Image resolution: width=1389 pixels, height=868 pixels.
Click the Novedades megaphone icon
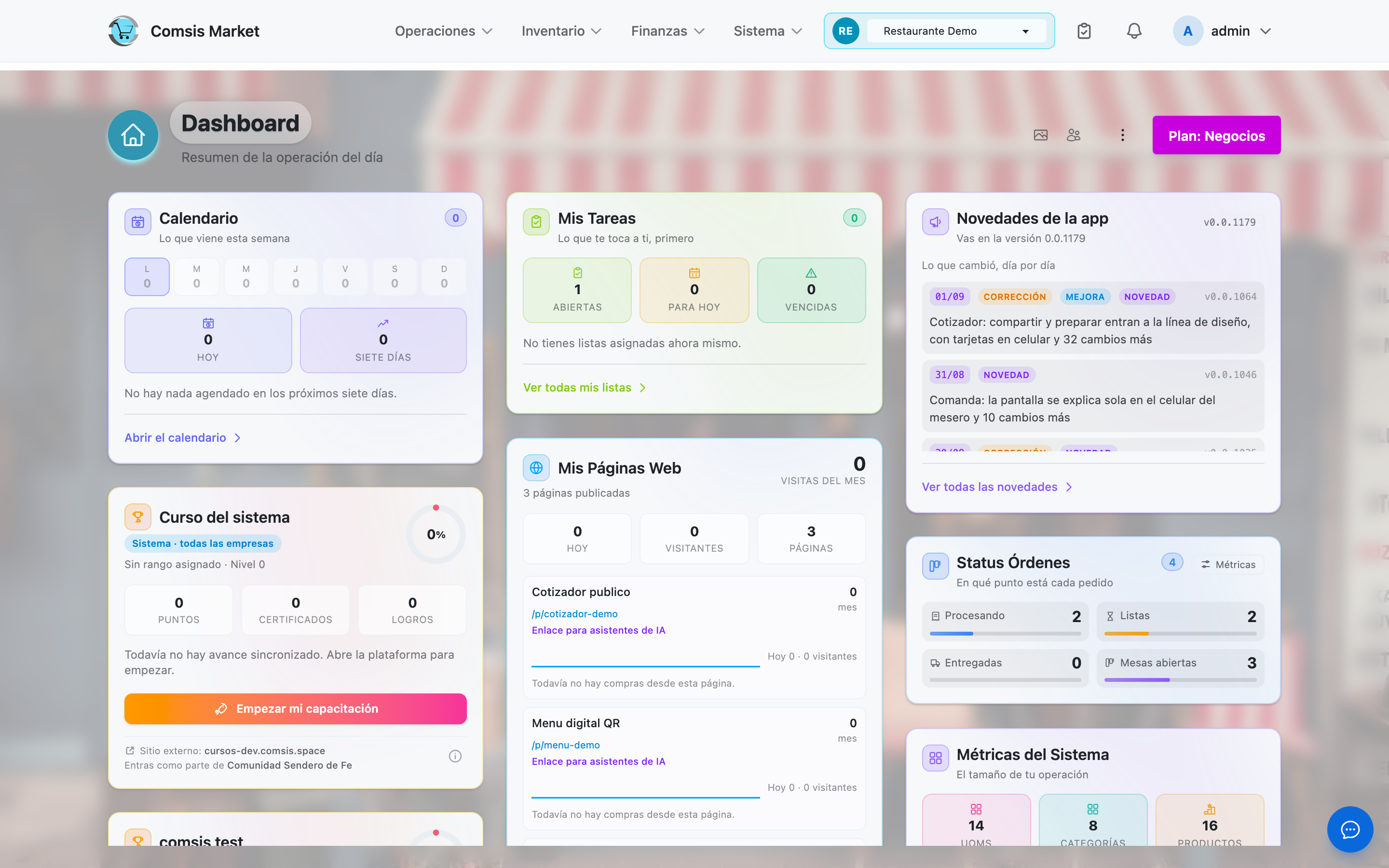pos(935,222)
